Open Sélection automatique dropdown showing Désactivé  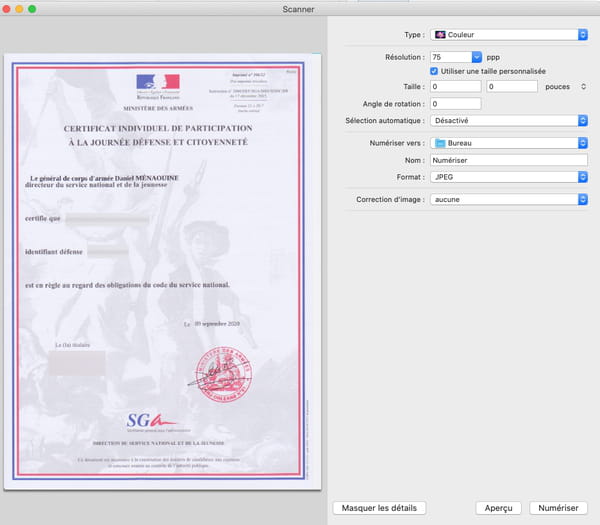click(x=509, y=121)
